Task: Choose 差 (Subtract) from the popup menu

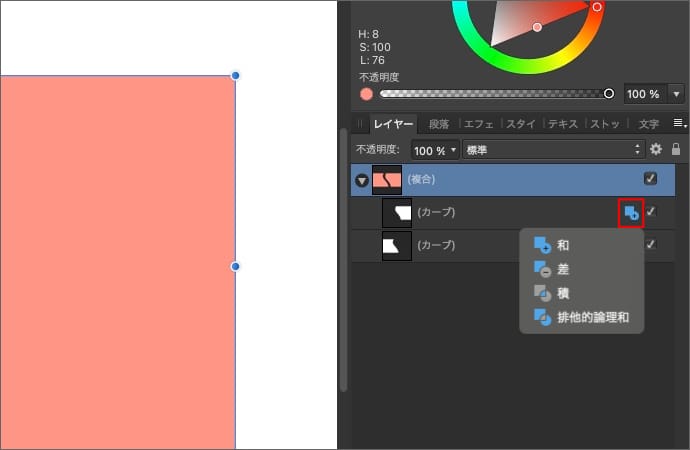Action: click(563, 269)
